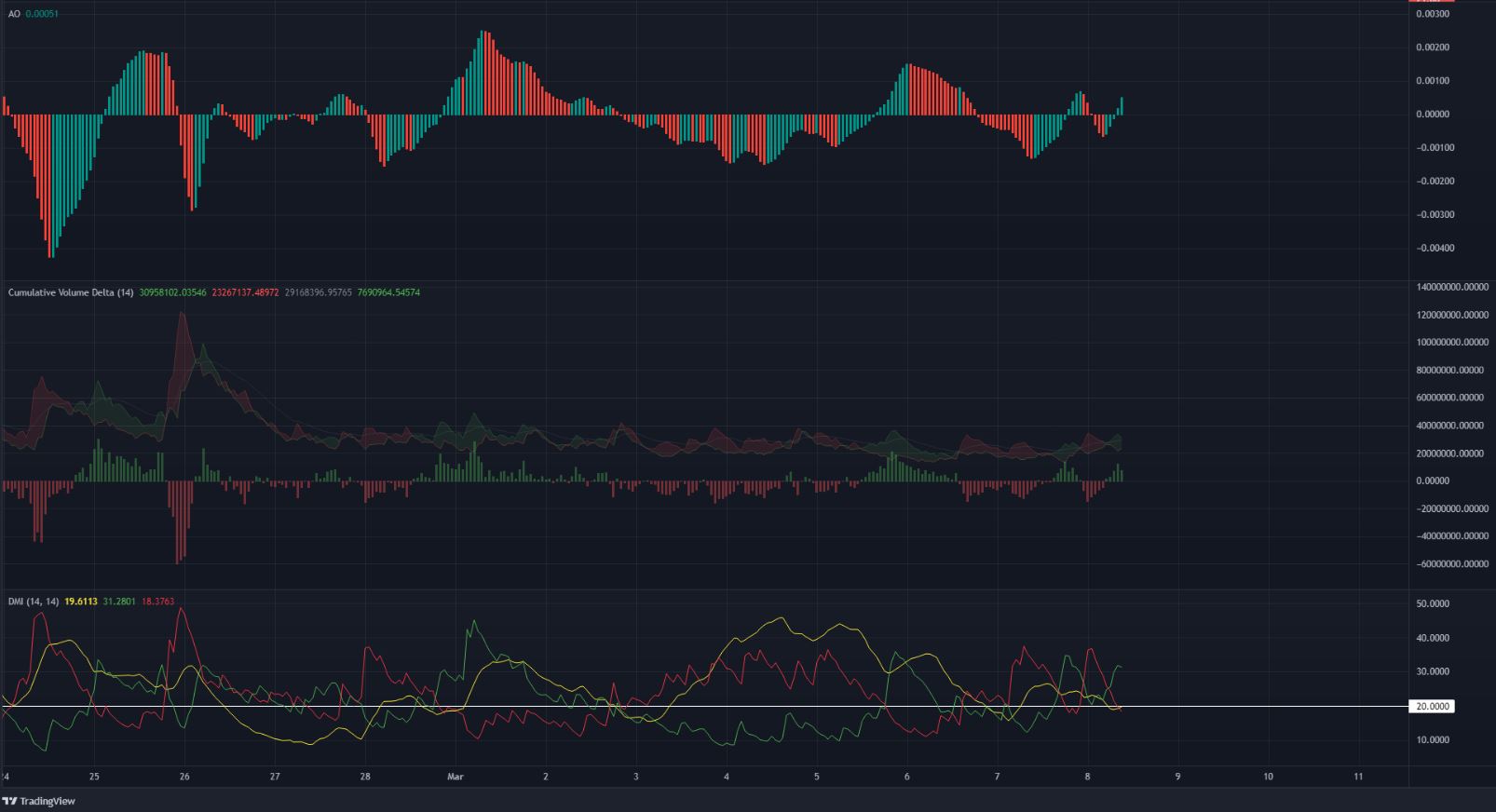The width and height of the screenshot is (1496, 812).
Task: Click DMI scale value 30.0000
Action: (x=1433, y=672)
